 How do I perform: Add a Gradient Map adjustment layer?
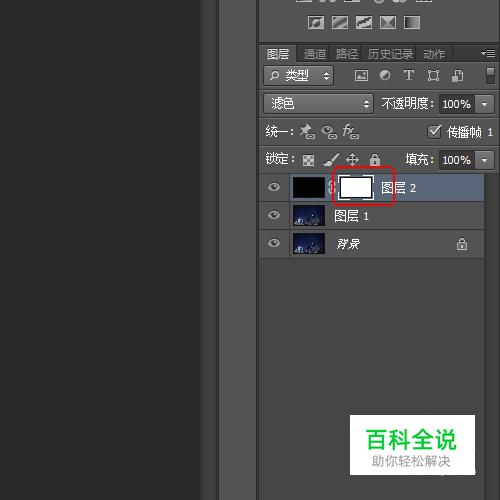[x=412, y=23]
